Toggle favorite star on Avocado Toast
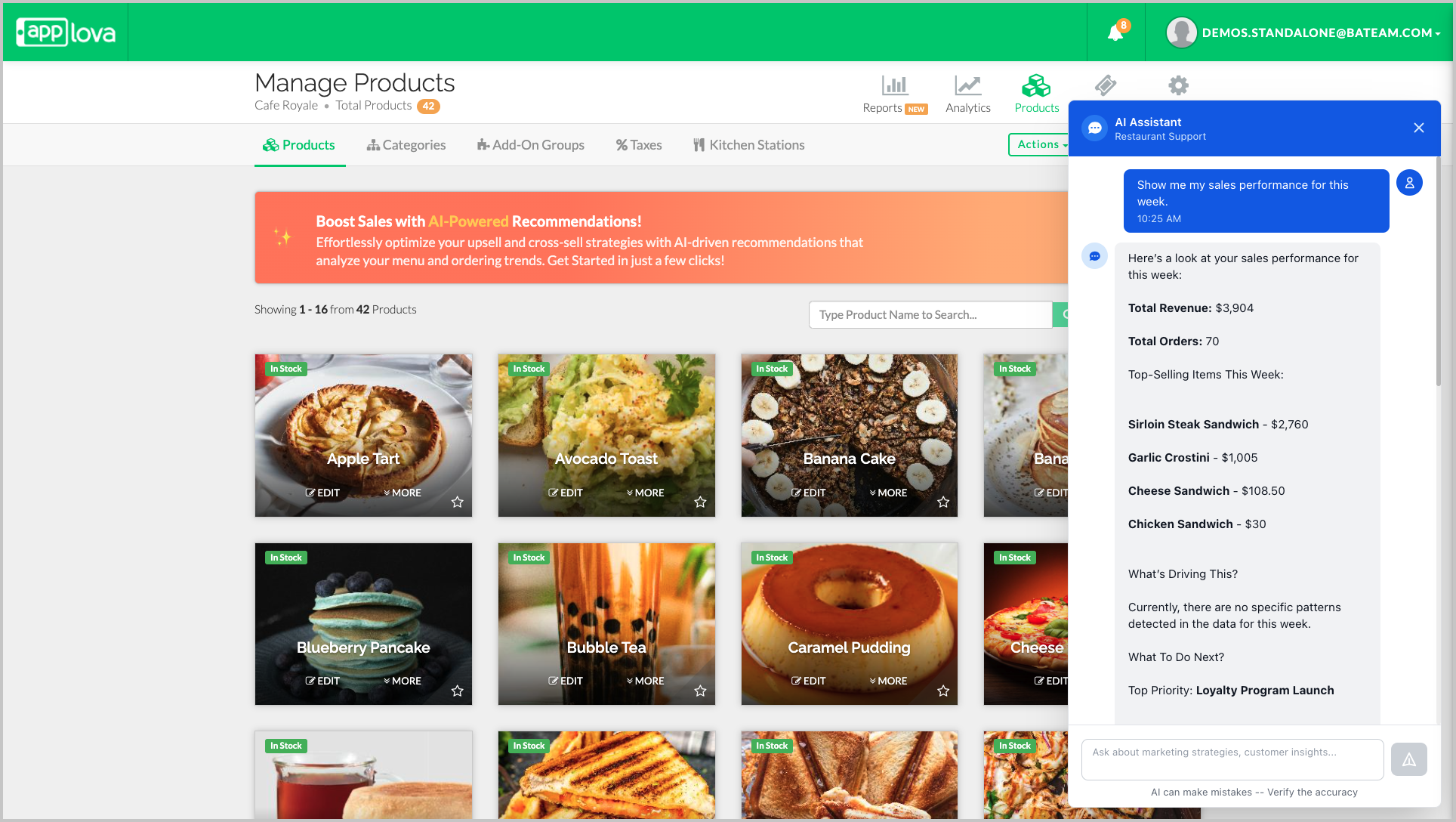1456x822 pixels. (700, 502)
